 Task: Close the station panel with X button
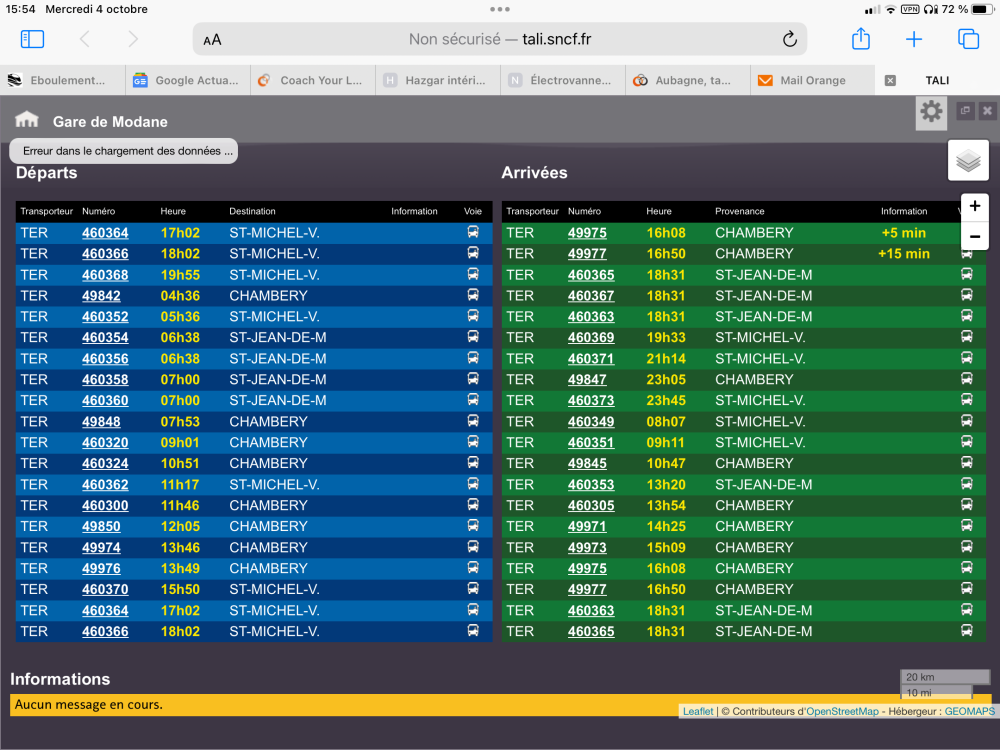click(987, 111)
